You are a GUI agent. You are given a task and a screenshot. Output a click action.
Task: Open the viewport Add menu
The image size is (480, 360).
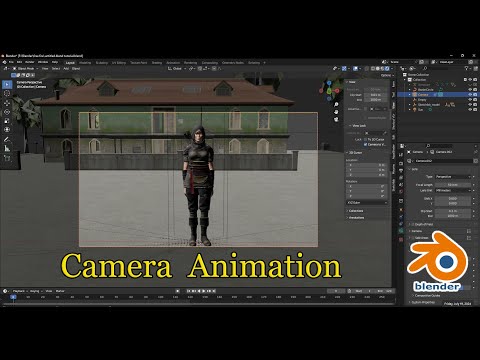tap(66, 69)
